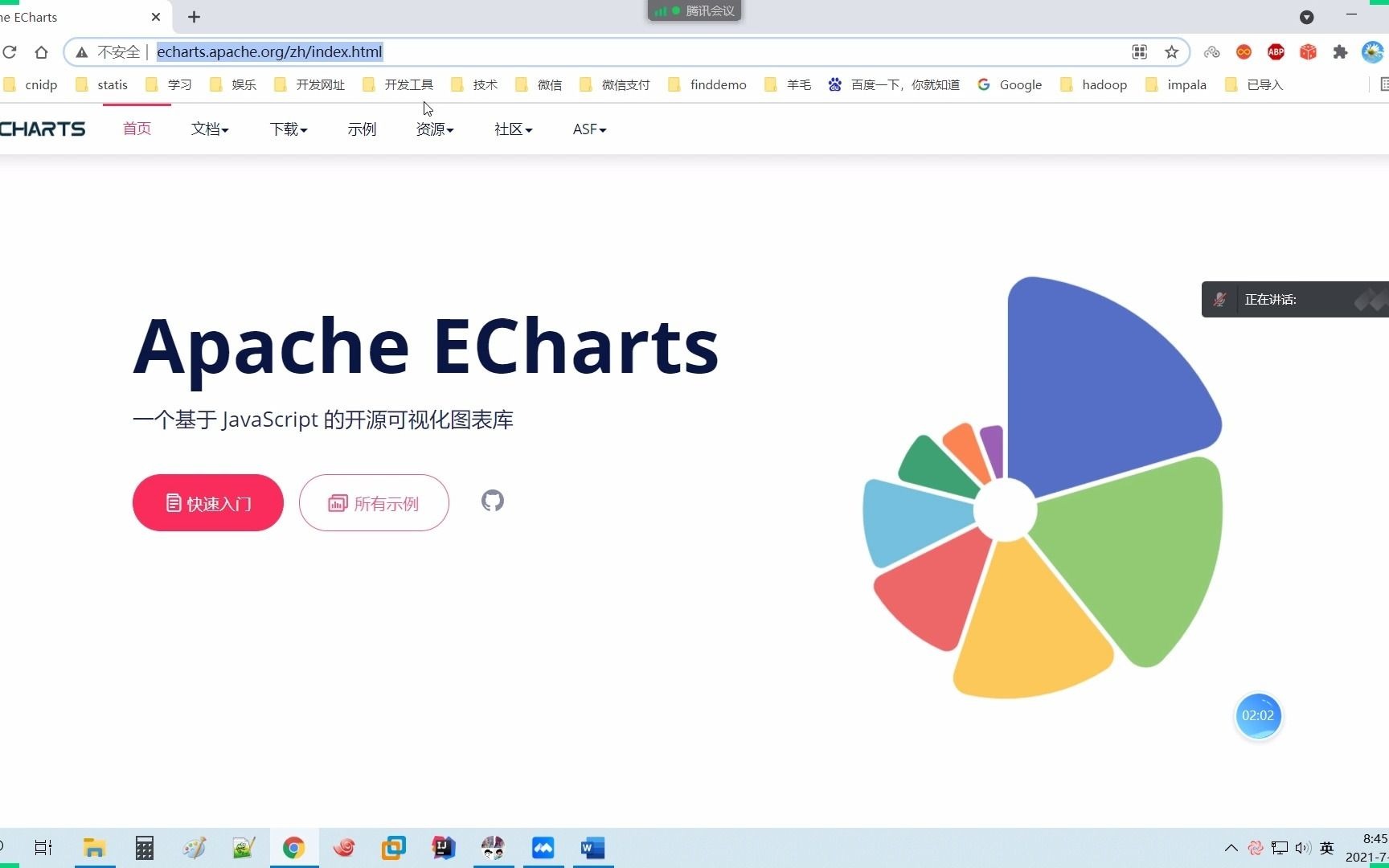
Task: Open the impala bookmark folder
Action: coord(1176,84)
